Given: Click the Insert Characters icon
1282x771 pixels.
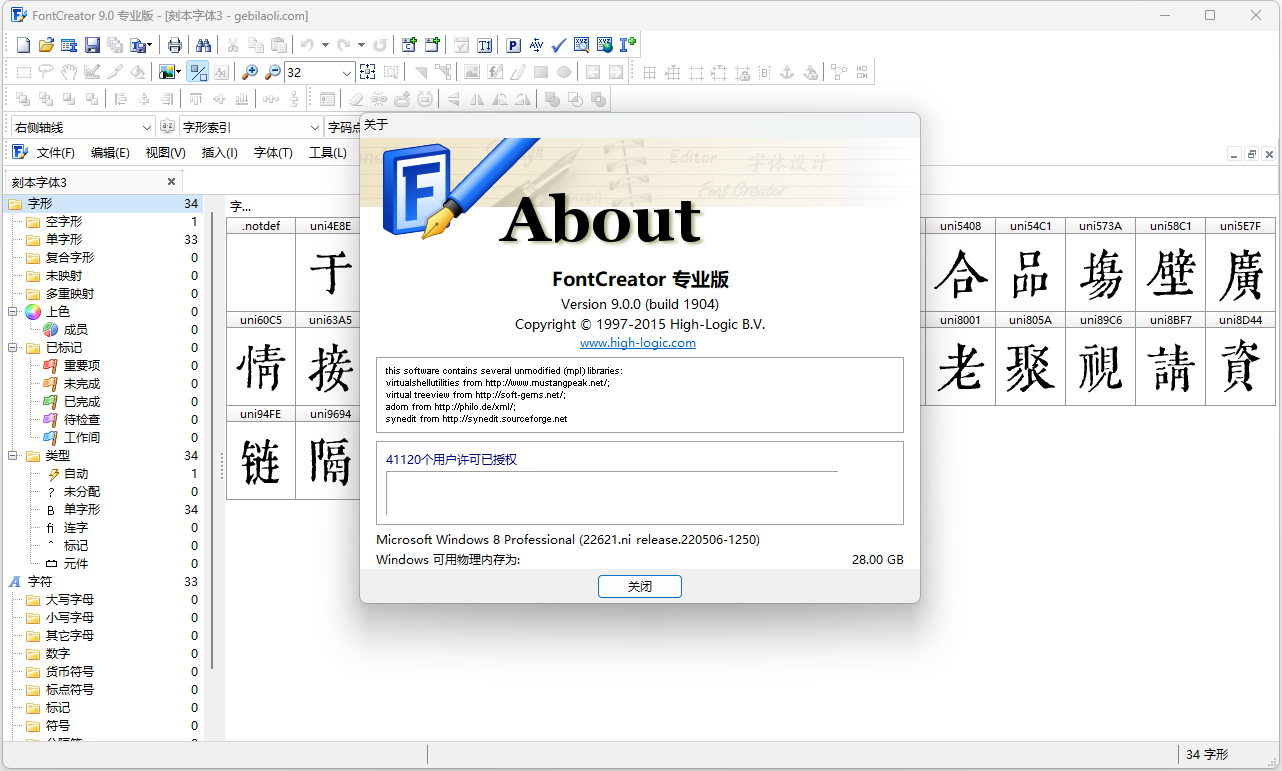Looking at the screenshot, I should (409, 45).
